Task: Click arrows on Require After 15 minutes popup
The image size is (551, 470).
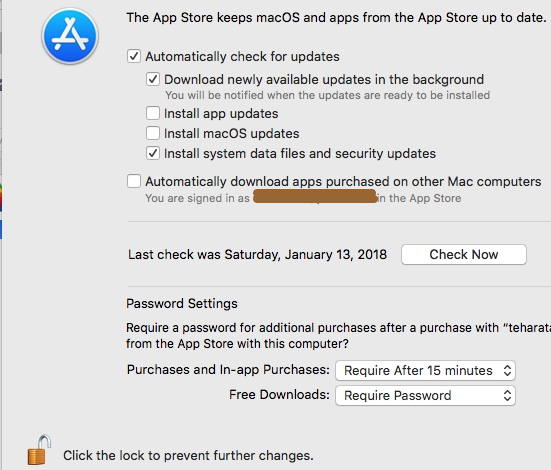Action: pos(507,370)
